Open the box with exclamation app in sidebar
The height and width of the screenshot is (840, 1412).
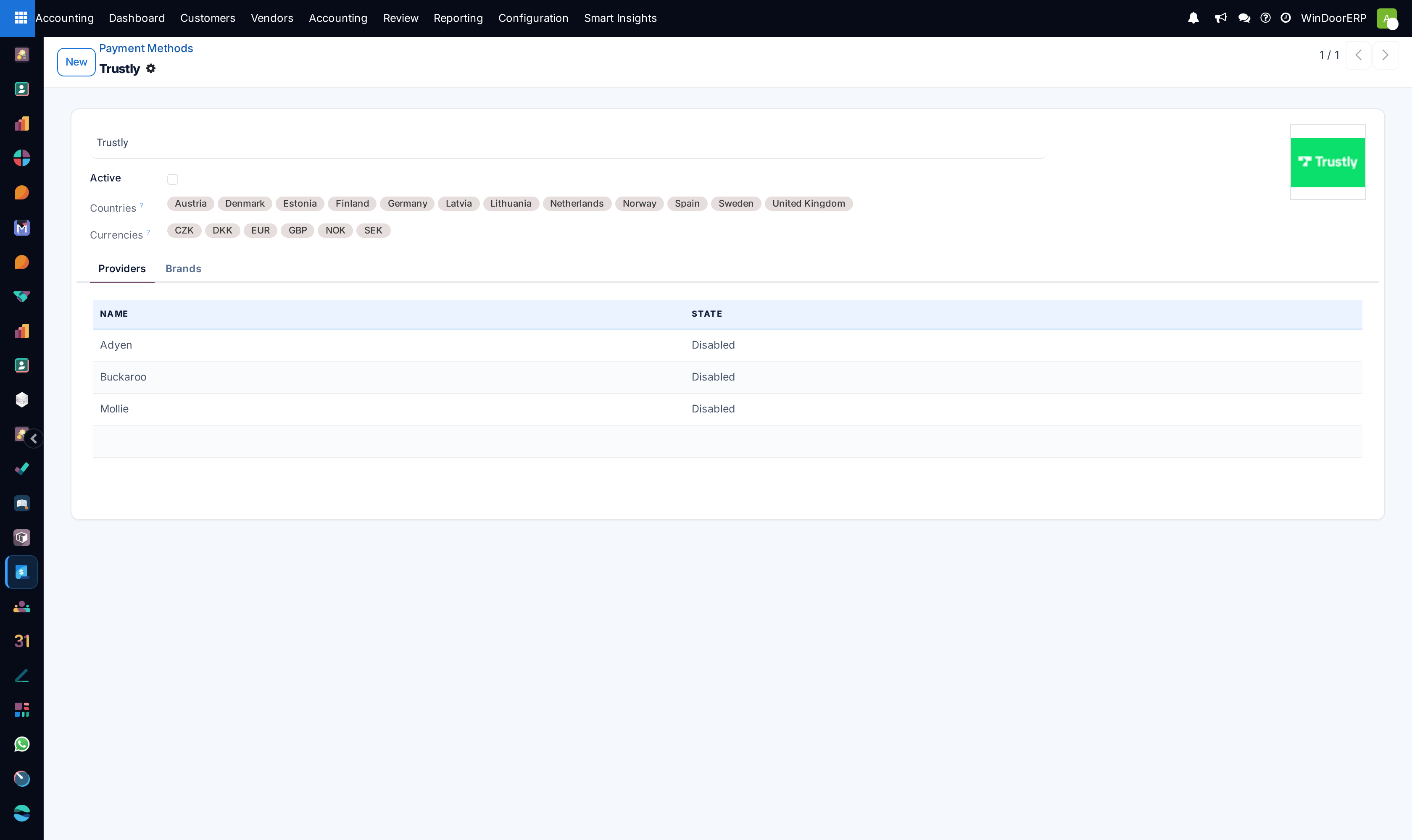pos(21,538)
